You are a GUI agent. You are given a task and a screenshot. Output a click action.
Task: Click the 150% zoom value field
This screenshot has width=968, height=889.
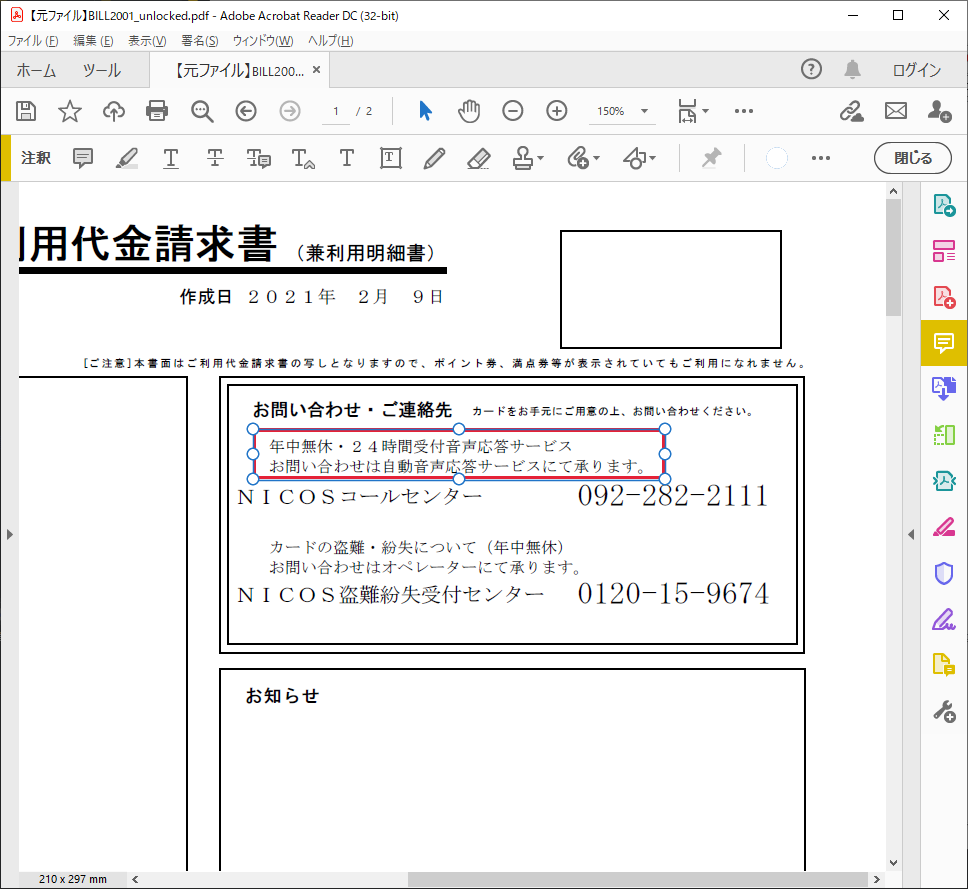(611, 111)
